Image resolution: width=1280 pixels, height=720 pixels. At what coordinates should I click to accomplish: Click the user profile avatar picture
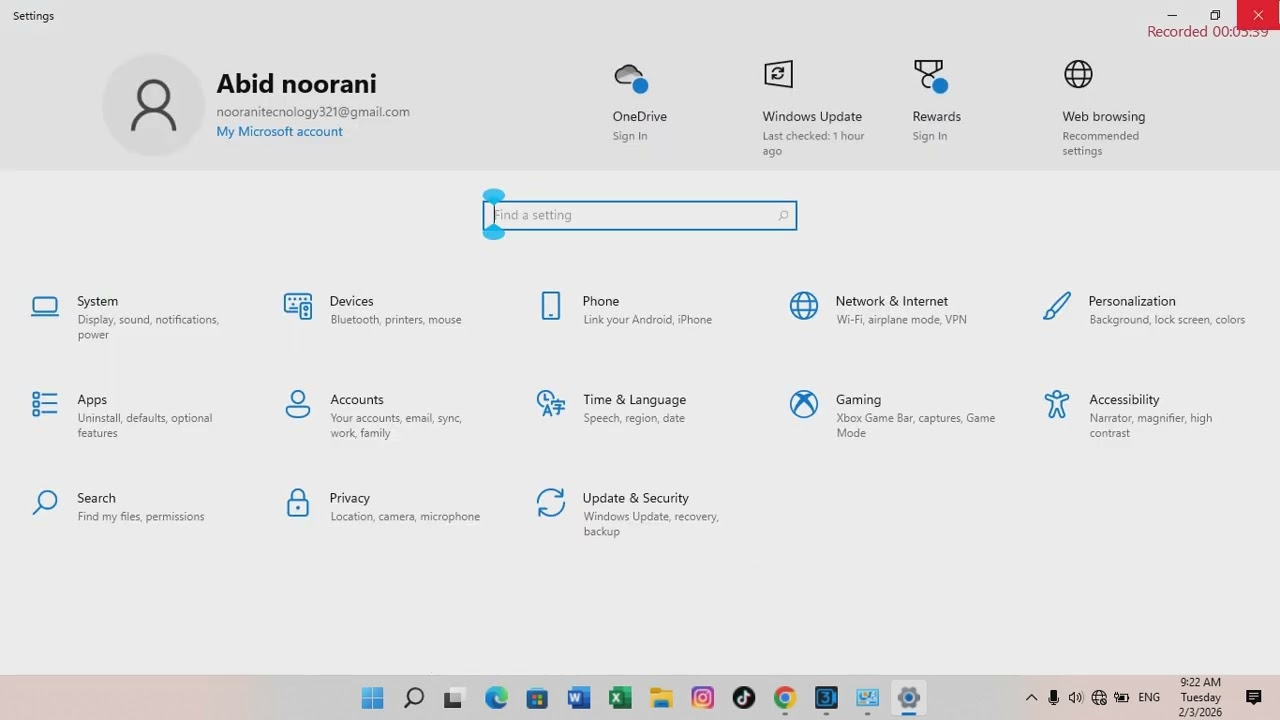(x=154, y=106)
